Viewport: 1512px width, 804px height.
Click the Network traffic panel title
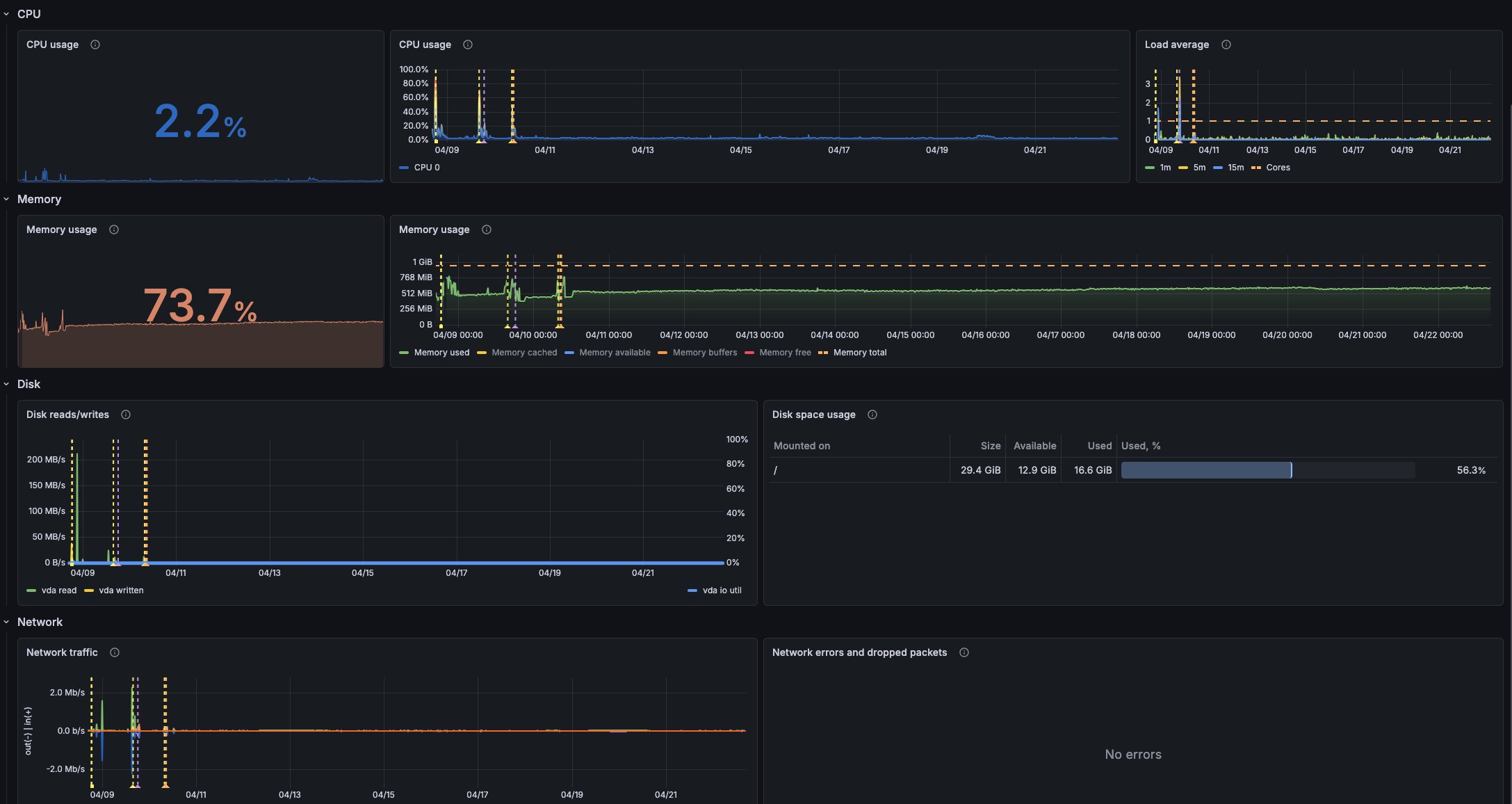[x=61, y=652]
